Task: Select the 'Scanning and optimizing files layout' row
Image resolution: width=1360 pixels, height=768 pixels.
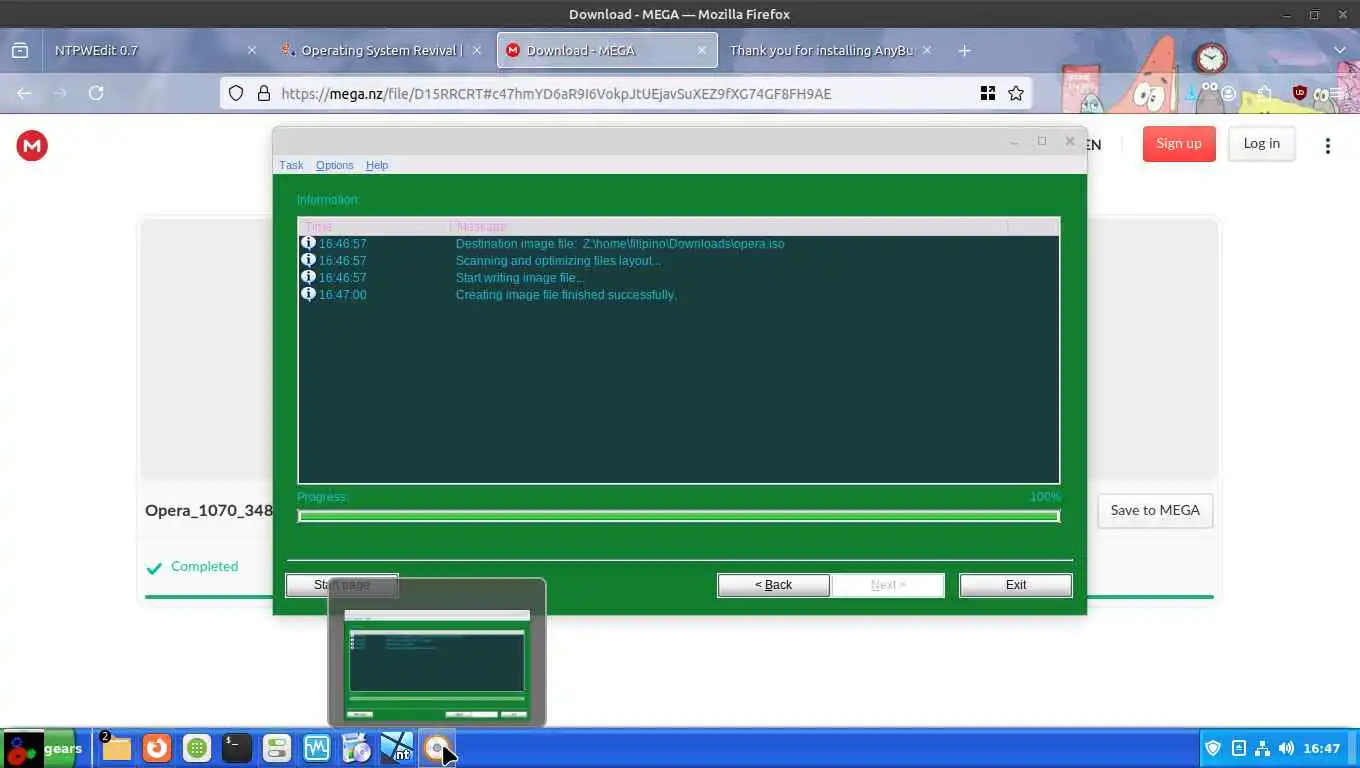Action: tap(678, 261)
